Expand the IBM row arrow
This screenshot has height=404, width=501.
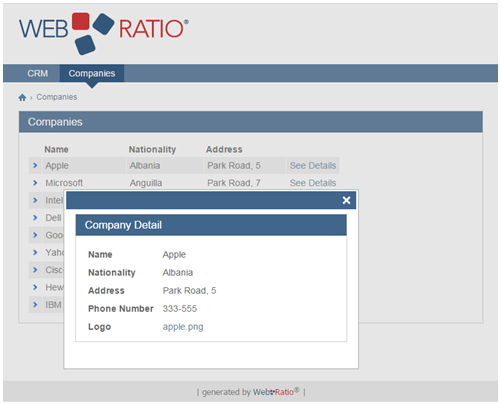(x=35, y=305)
